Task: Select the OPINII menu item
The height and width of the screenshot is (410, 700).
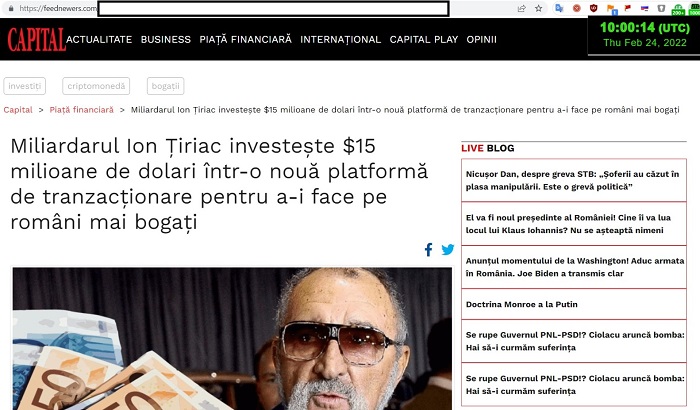Action: pos(481,39)
